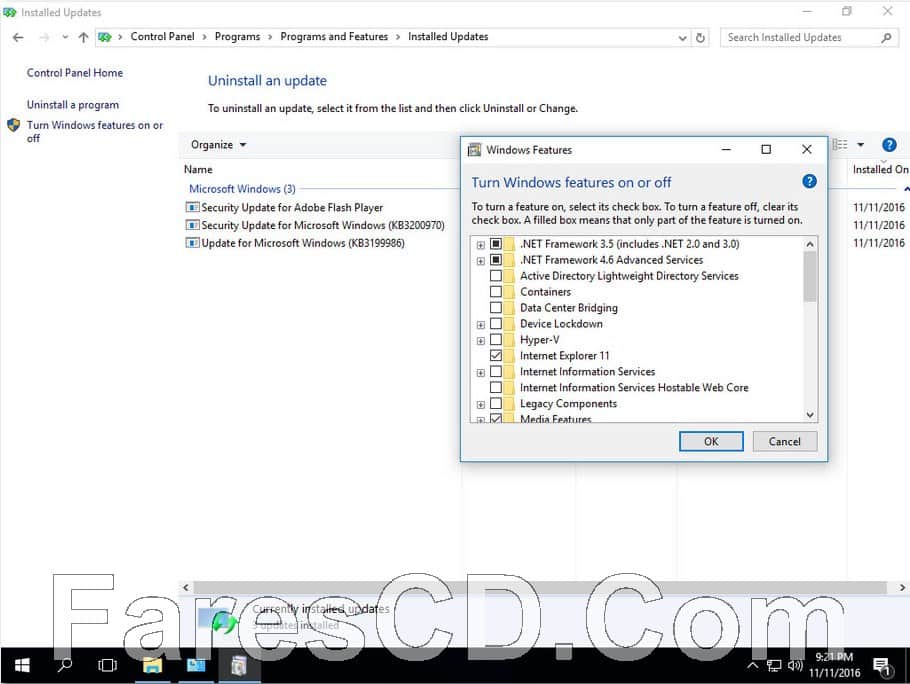Click the Security Update for Adobe Flash Player icon
Image resolution: width=910 pixels, height=684 pixels.
pyautogui.click(x=192, y=207)
